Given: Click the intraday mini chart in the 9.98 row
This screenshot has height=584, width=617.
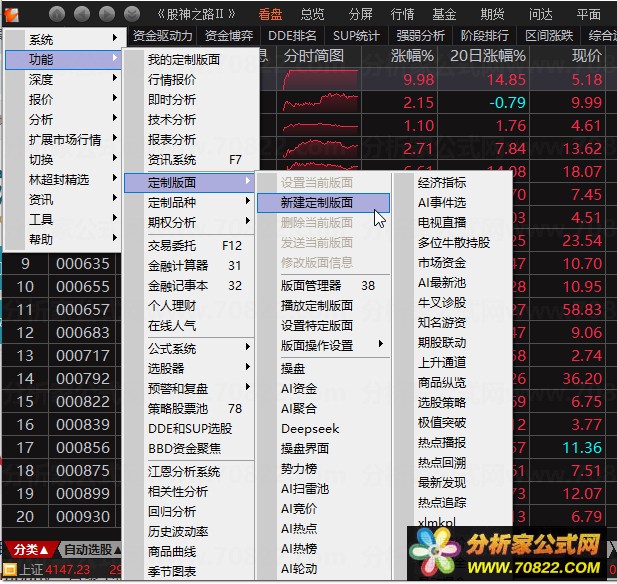Looking at the screenshot, I should 320,80.
